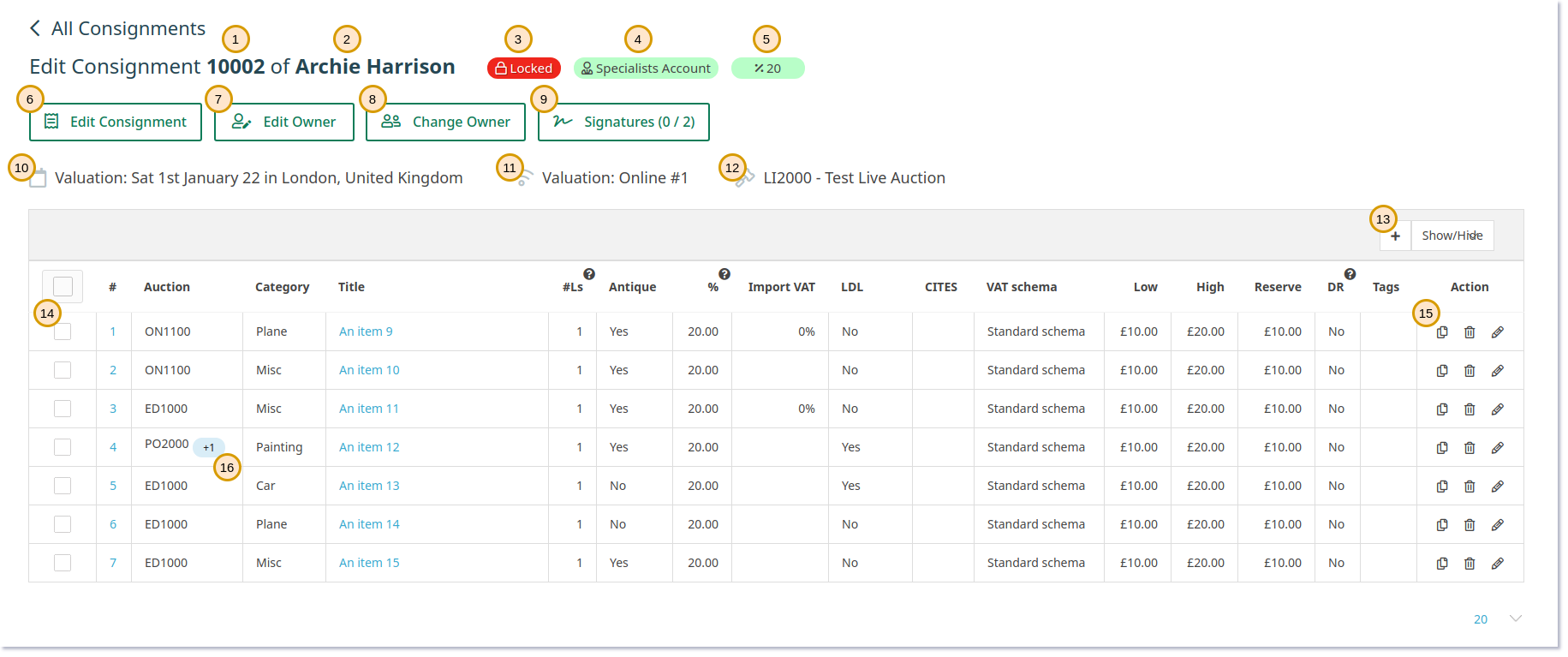The height and width of the screenshot is (657, 1568).
Task: Copy the An item 15 row
Action: 1442,564
